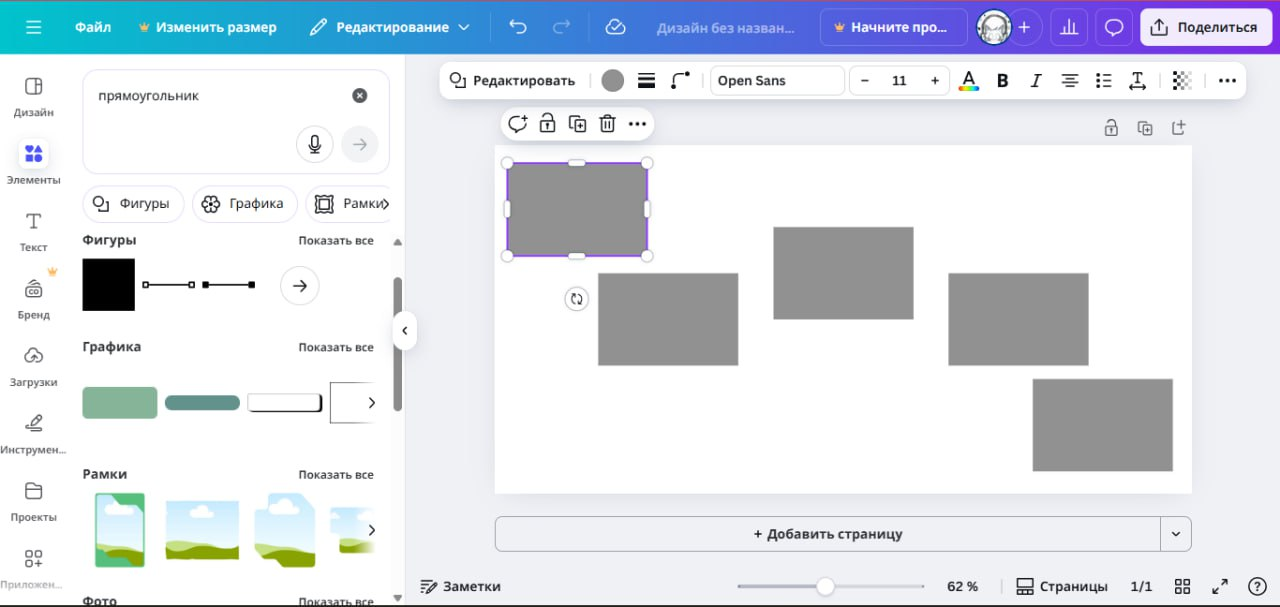Click the Поделиться share button

click(1205, 27)
